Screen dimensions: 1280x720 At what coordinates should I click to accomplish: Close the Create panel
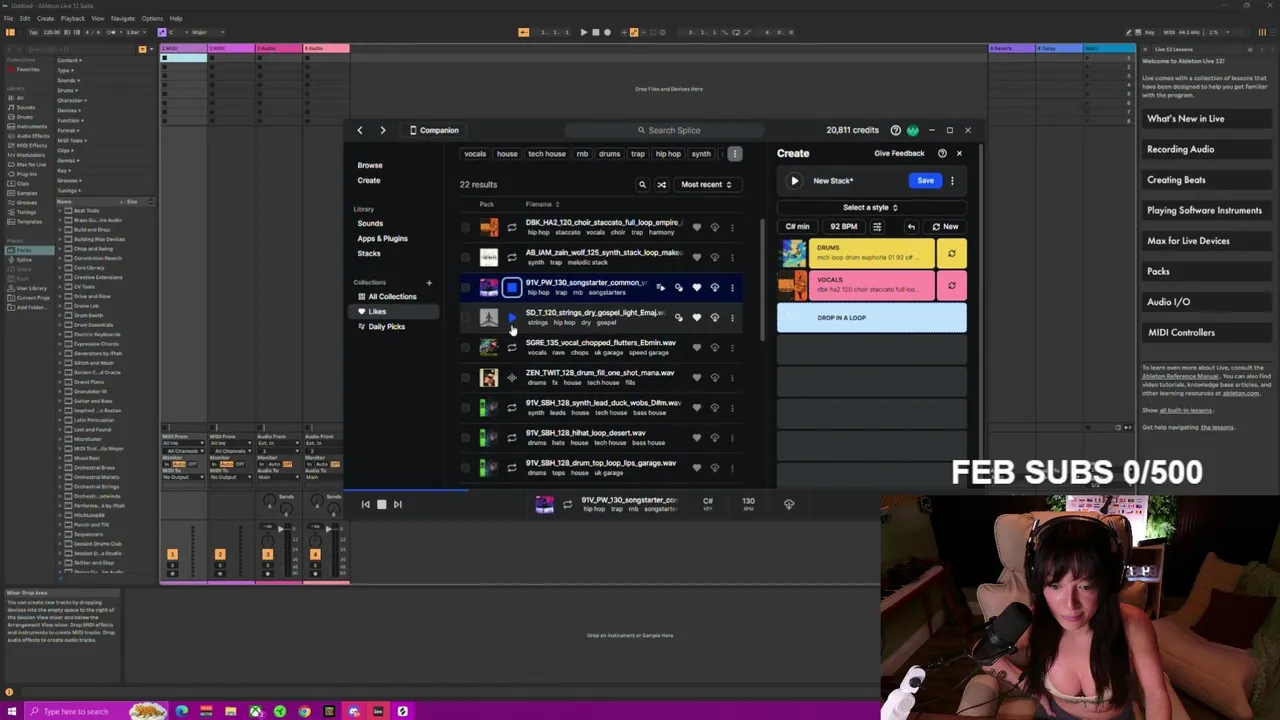point(959,154)
